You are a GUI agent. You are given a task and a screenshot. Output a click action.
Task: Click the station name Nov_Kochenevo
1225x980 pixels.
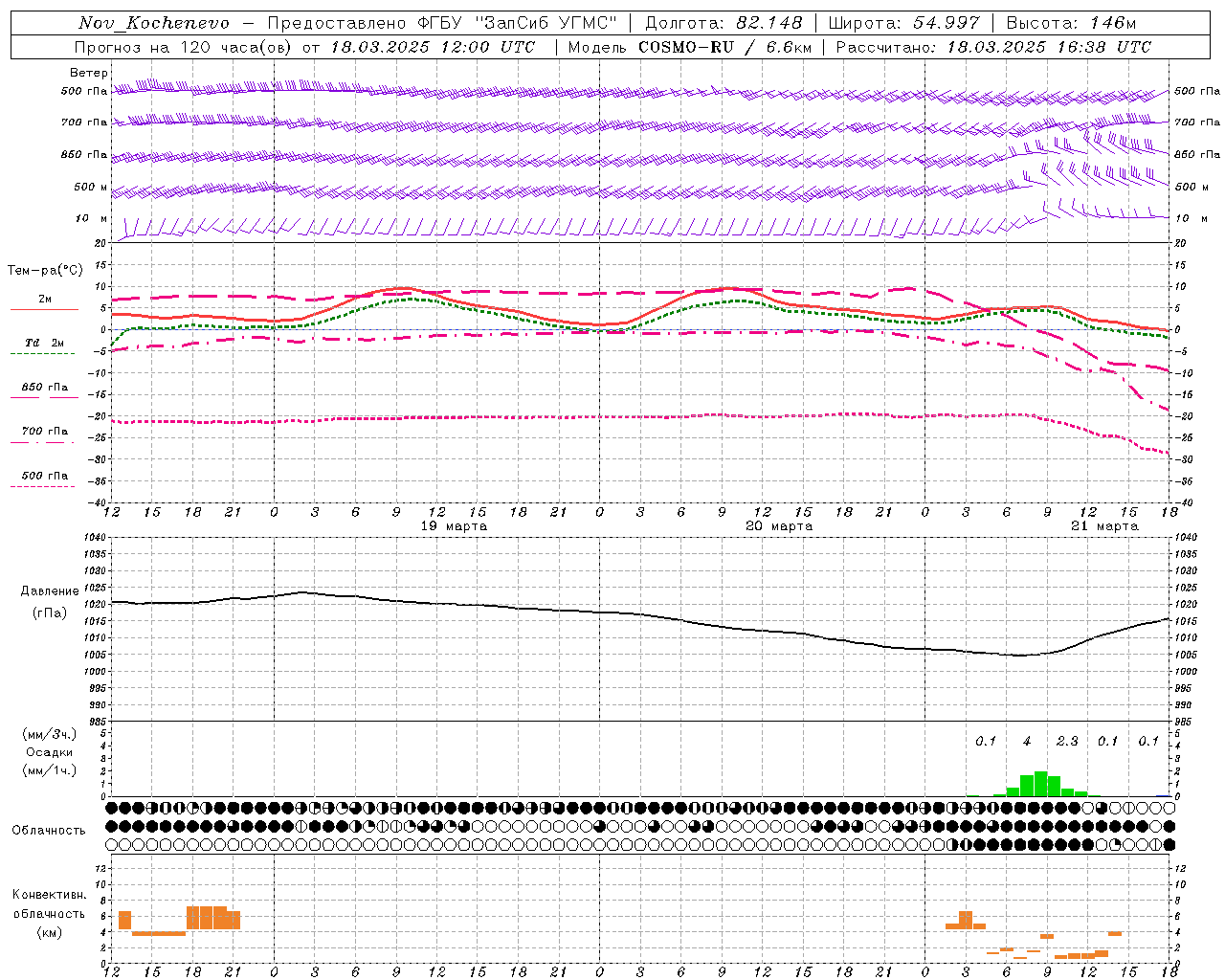[154, 23]
